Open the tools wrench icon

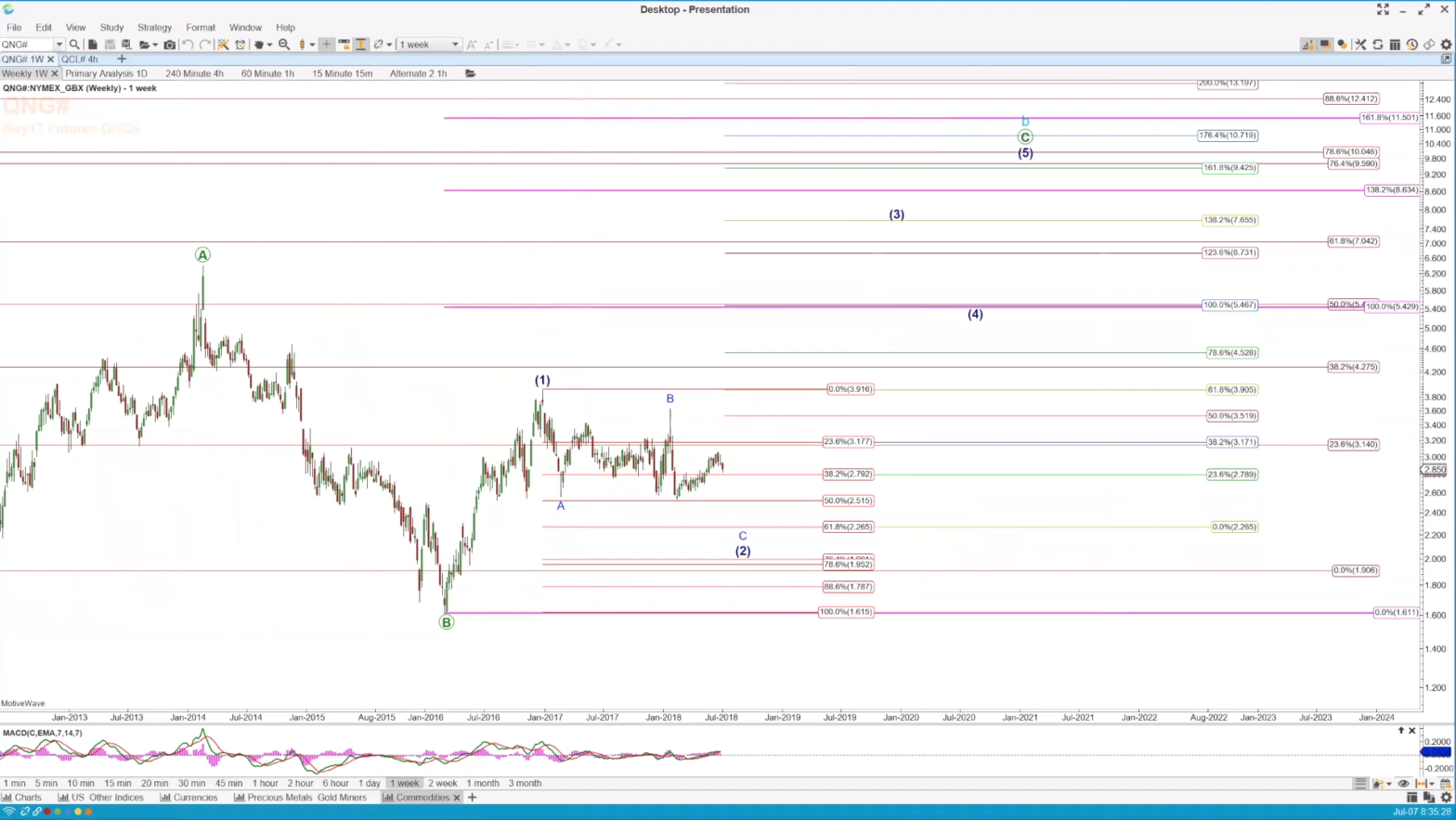(x=1360, y=45)
